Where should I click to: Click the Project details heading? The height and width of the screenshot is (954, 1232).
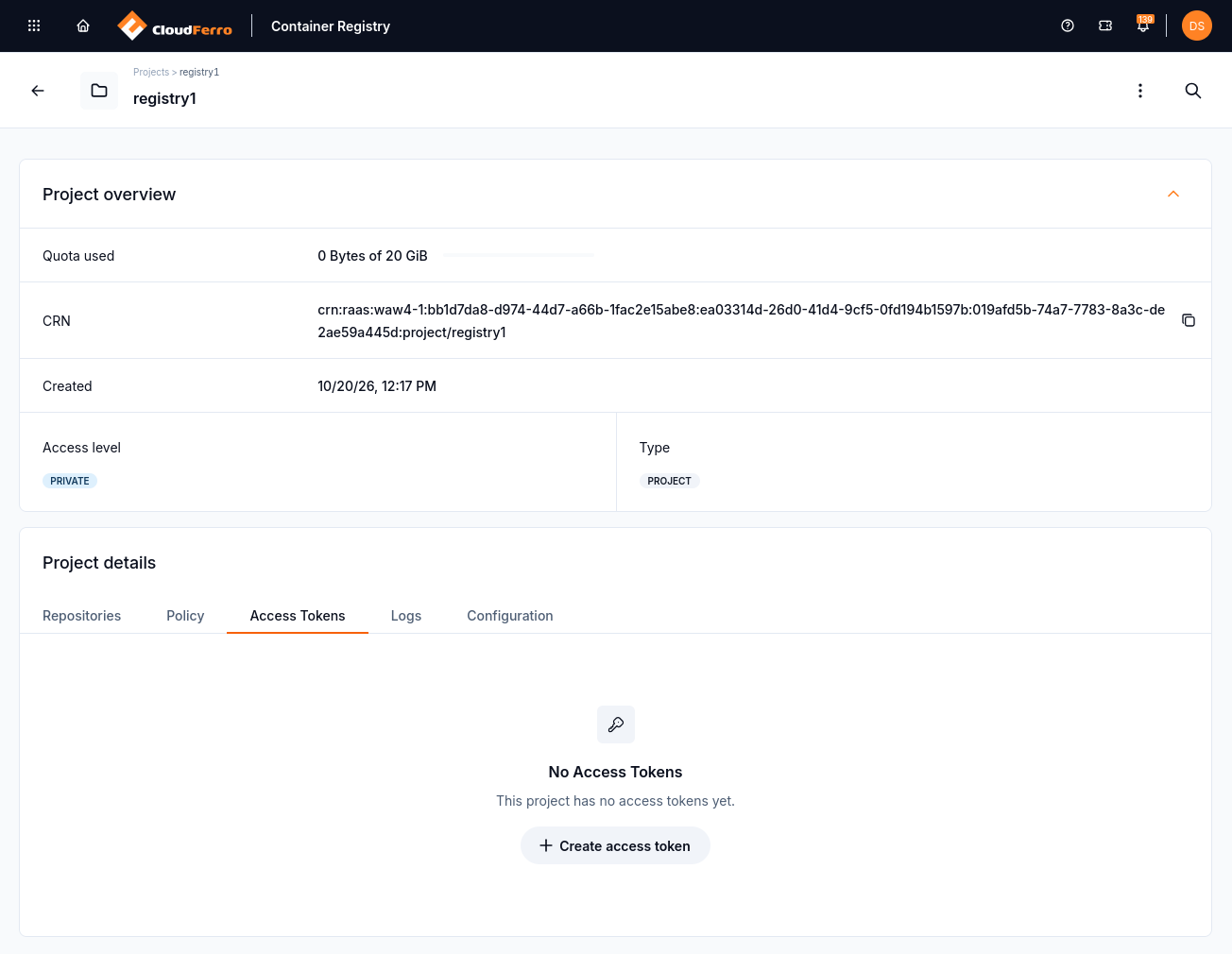99,563
